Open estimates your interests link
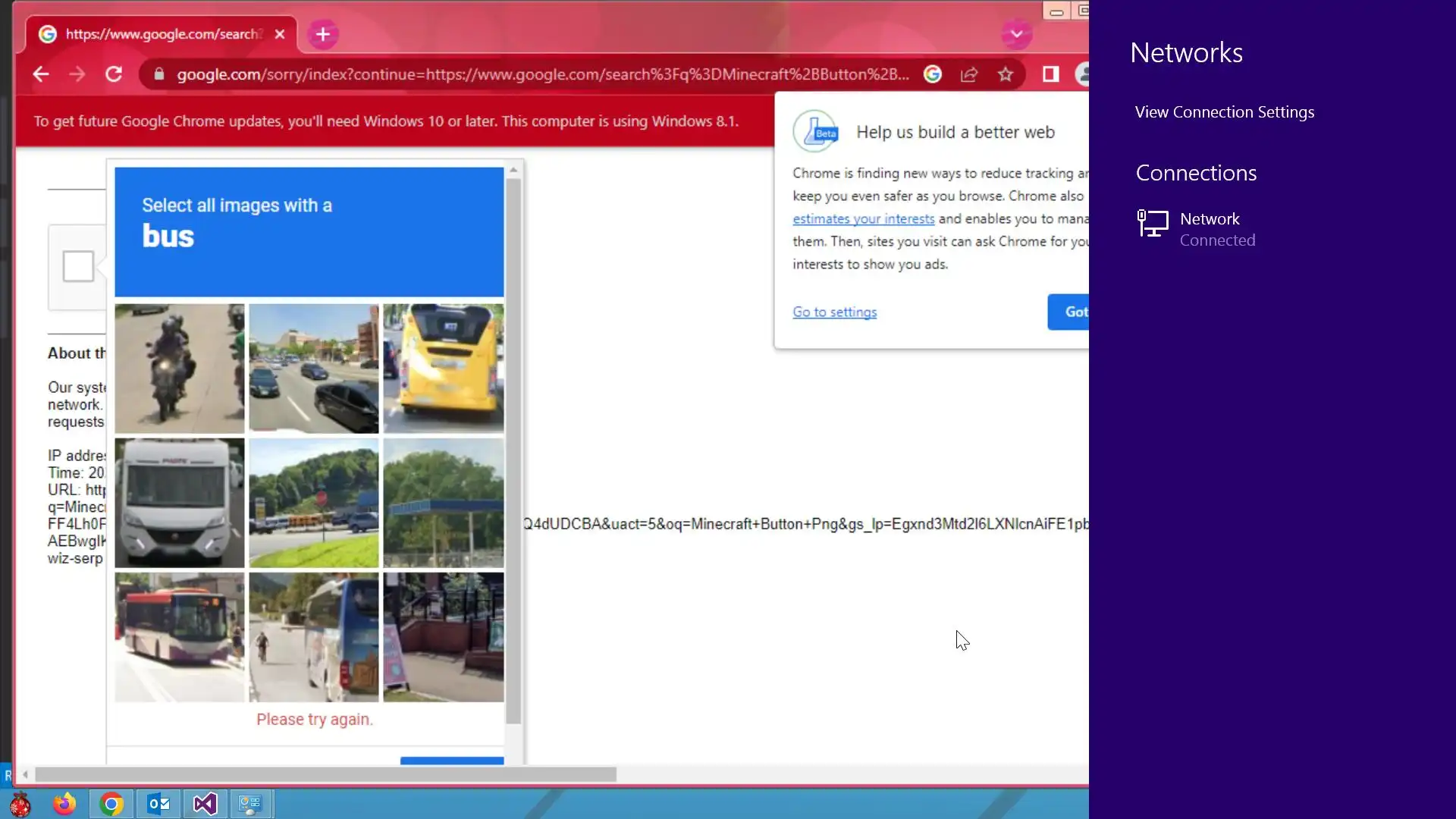This screenshot has width=1456, height=819. click(863, 218)
